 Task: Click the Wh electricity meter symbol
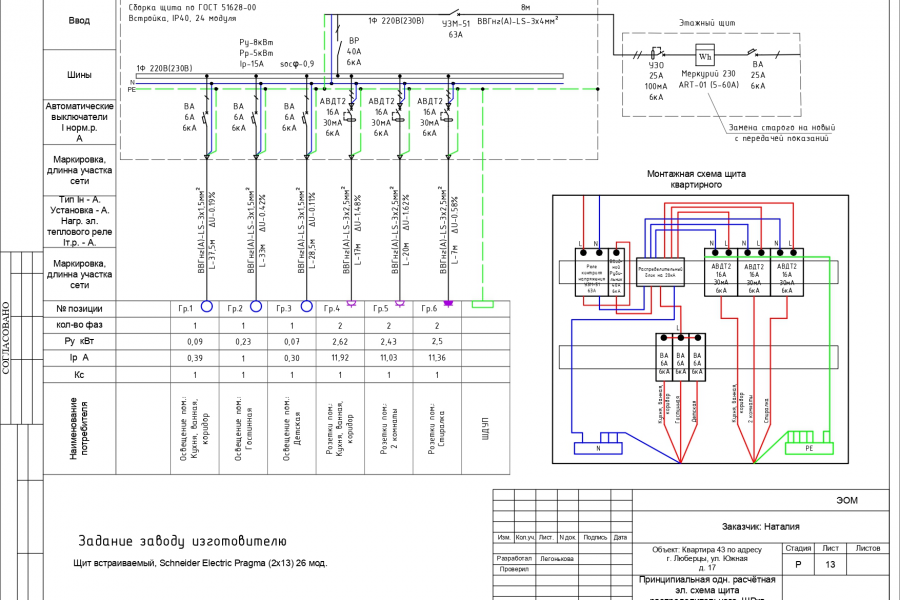tap(704, 56)
